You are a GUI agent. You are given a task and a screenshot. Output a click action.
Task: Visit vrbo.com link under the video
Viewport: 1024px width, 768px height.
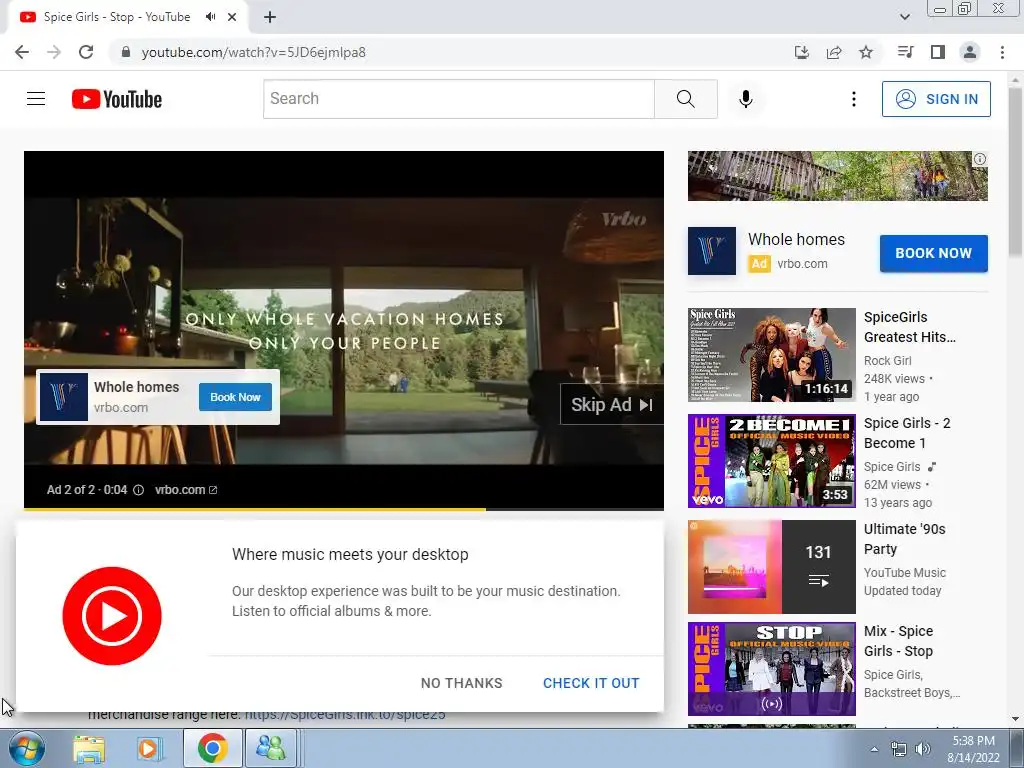point(185,490)
